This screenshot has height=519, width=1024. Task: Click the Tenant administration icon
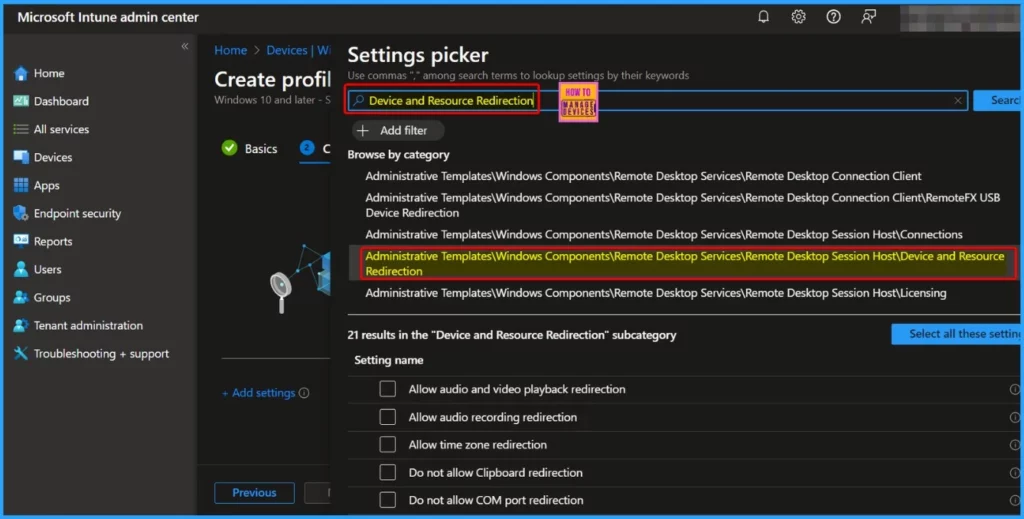point(21,325)
